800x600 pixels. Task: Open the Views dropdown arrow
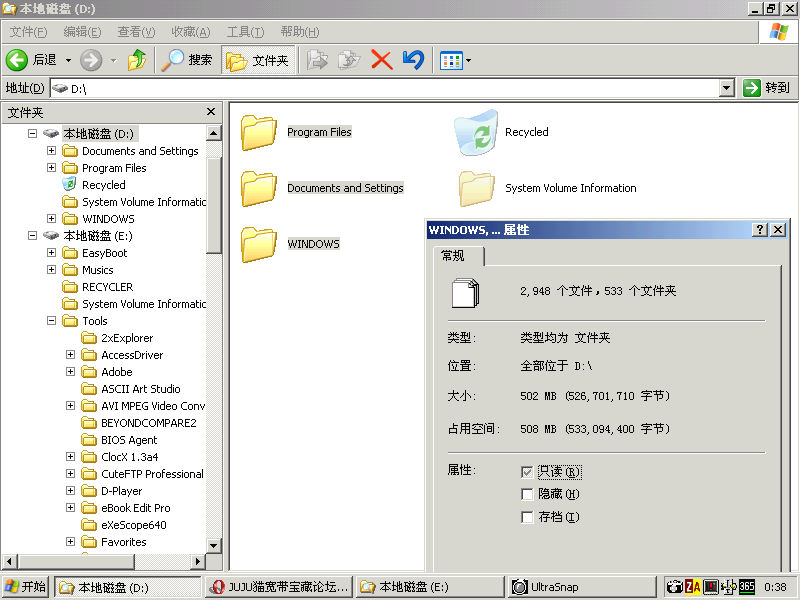468,61
